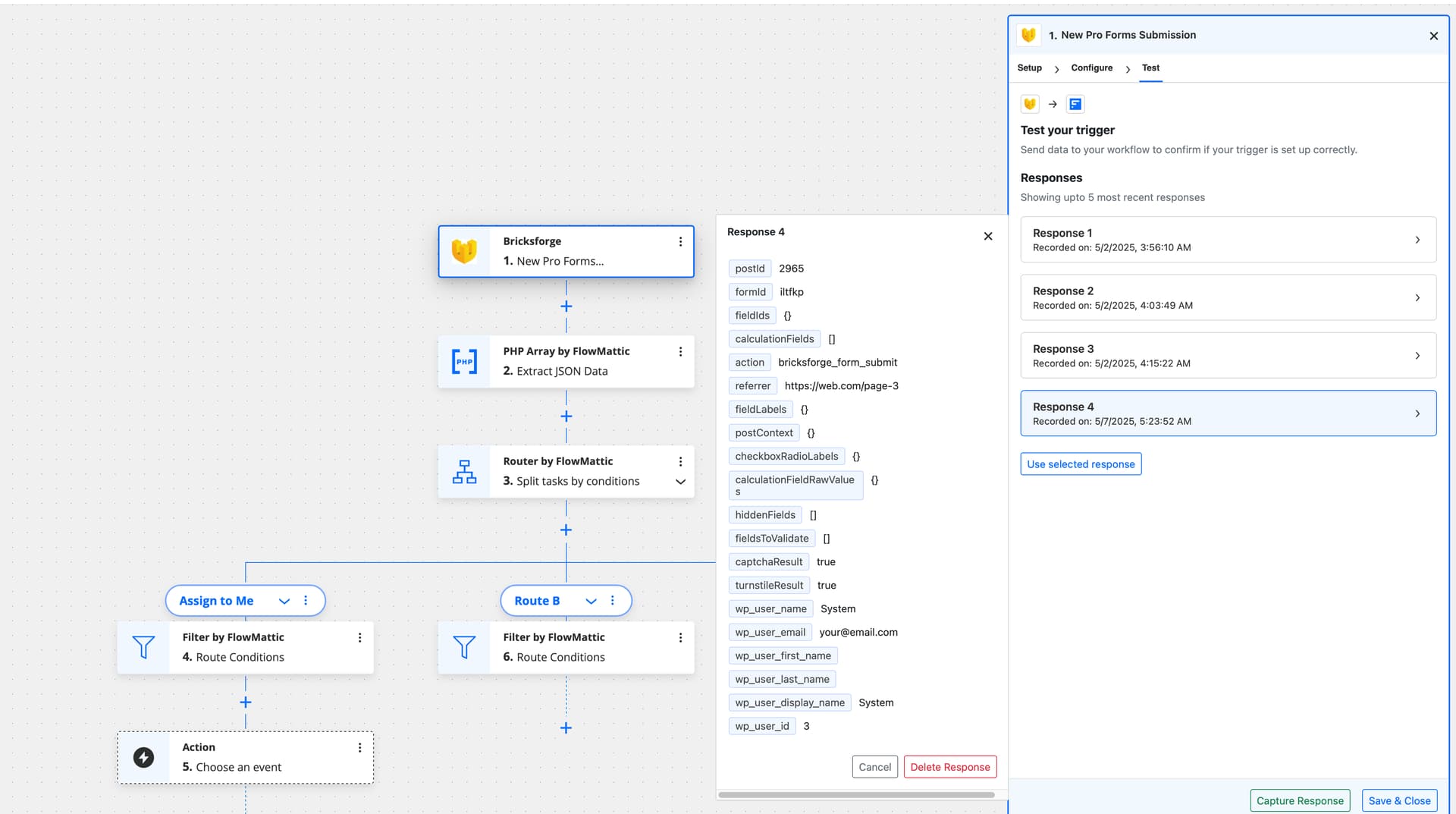Expand the Route B dropdown chevron

591,601
